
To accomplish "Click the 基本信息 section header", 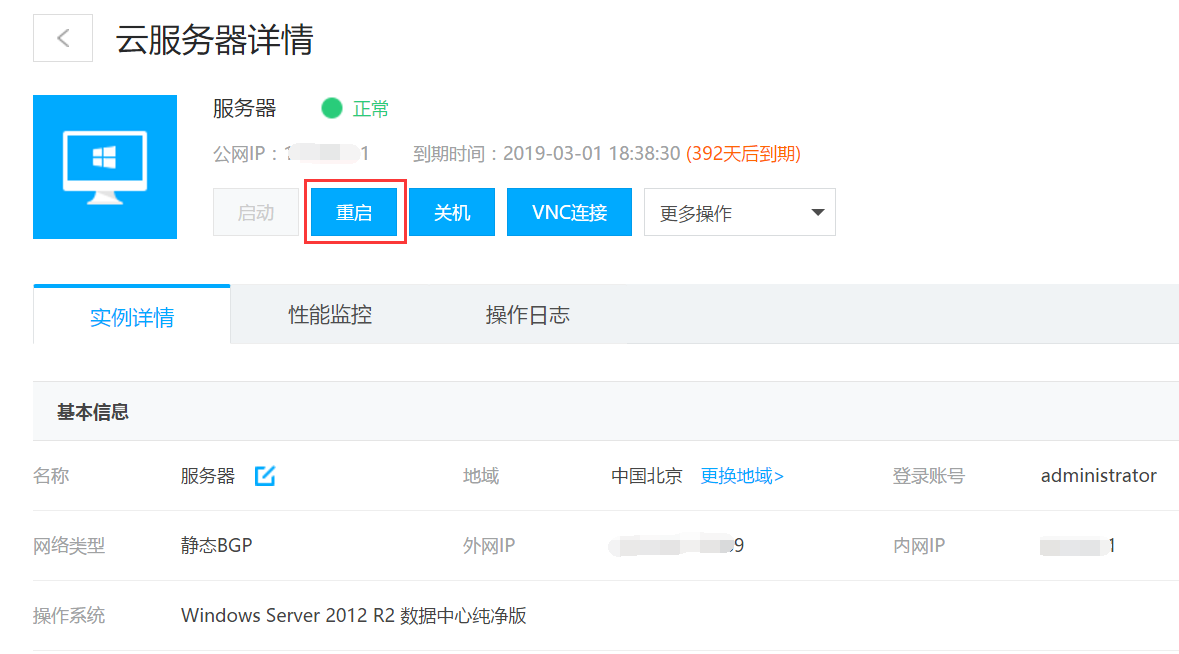I will pos(93,412).
